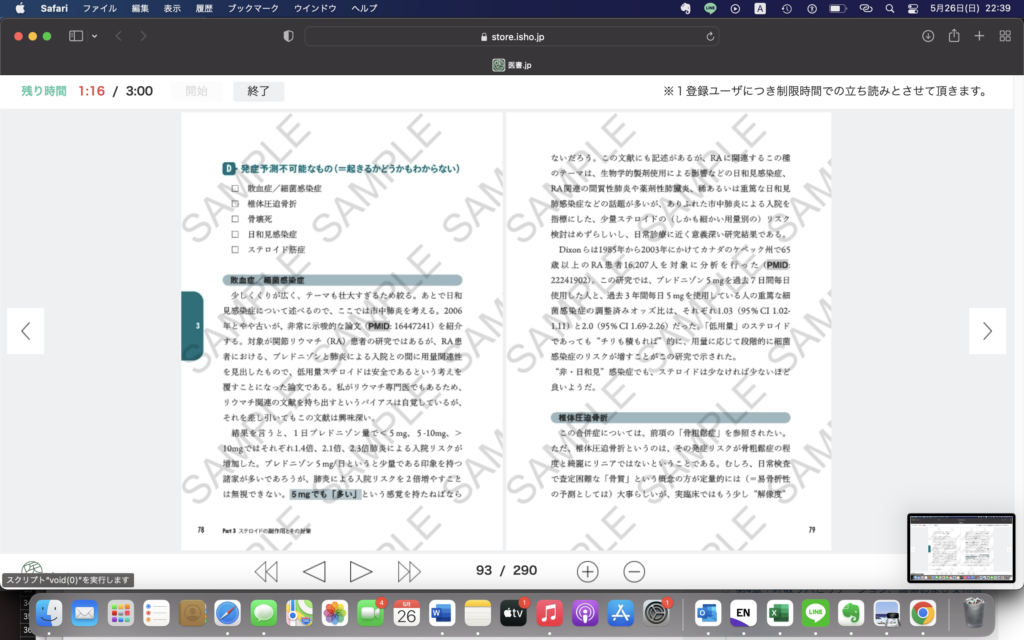Jump to first page double-left arrow
This screenshot has width=1024, height=640.
pyautogui.click(x=266, y=571)
